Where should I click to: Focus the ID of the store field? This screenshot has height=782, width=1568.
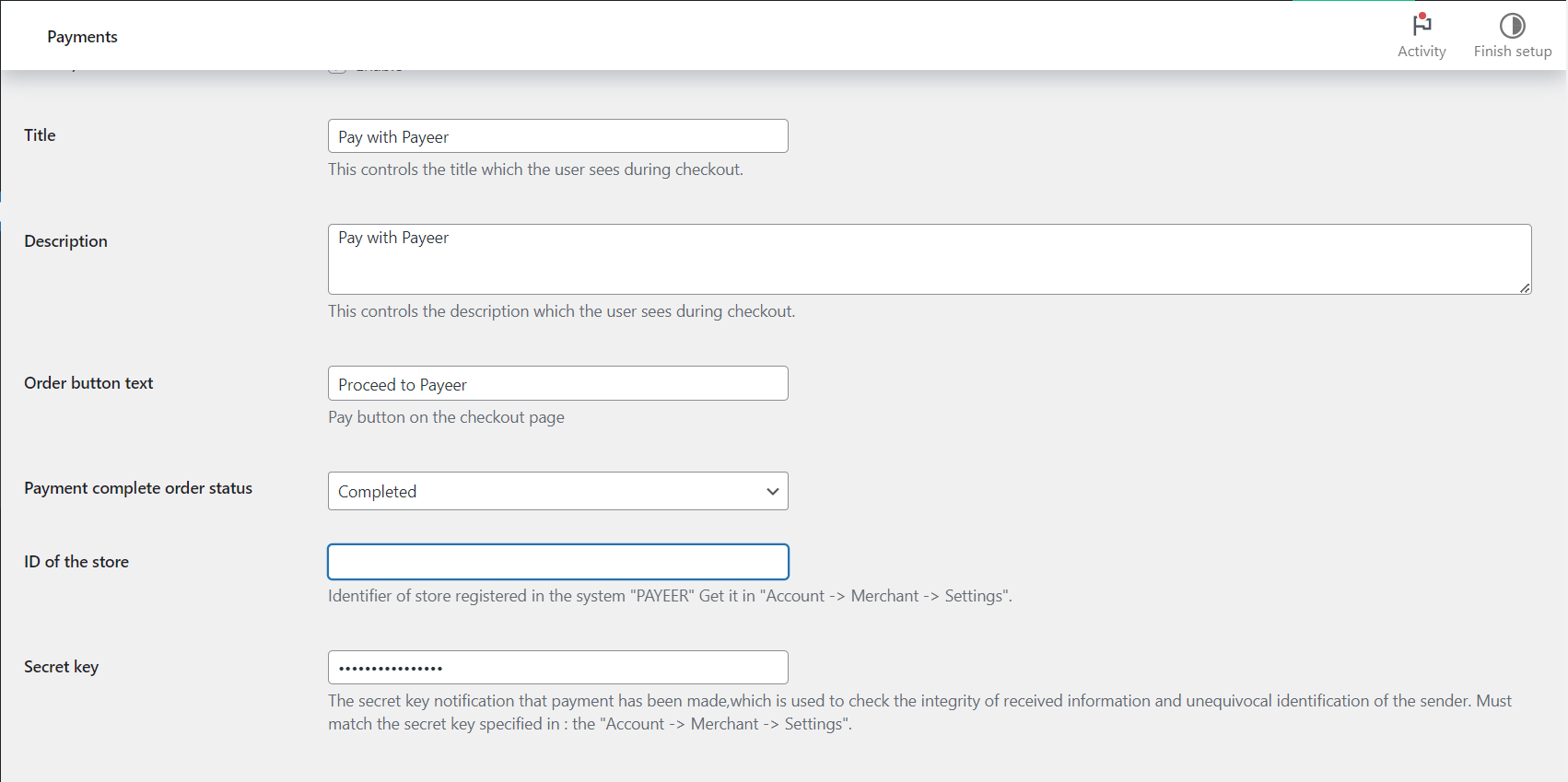(558, 562)
